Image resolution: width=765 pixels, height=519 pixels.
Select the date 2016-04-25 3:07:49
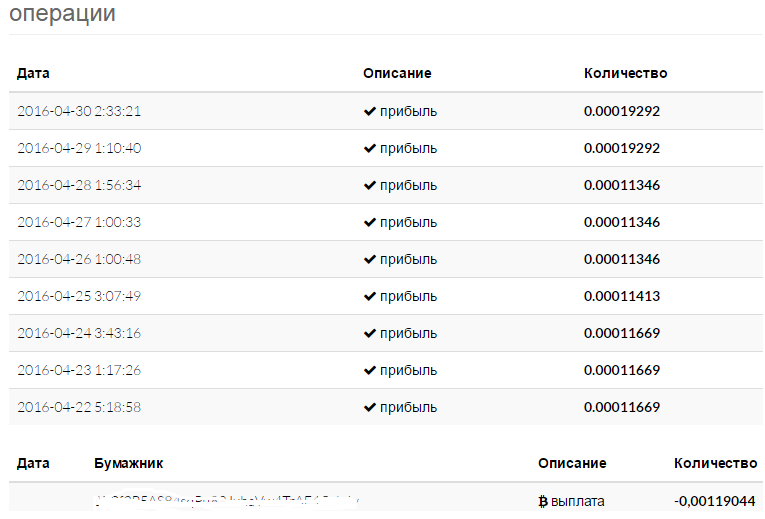pos(79,296)
